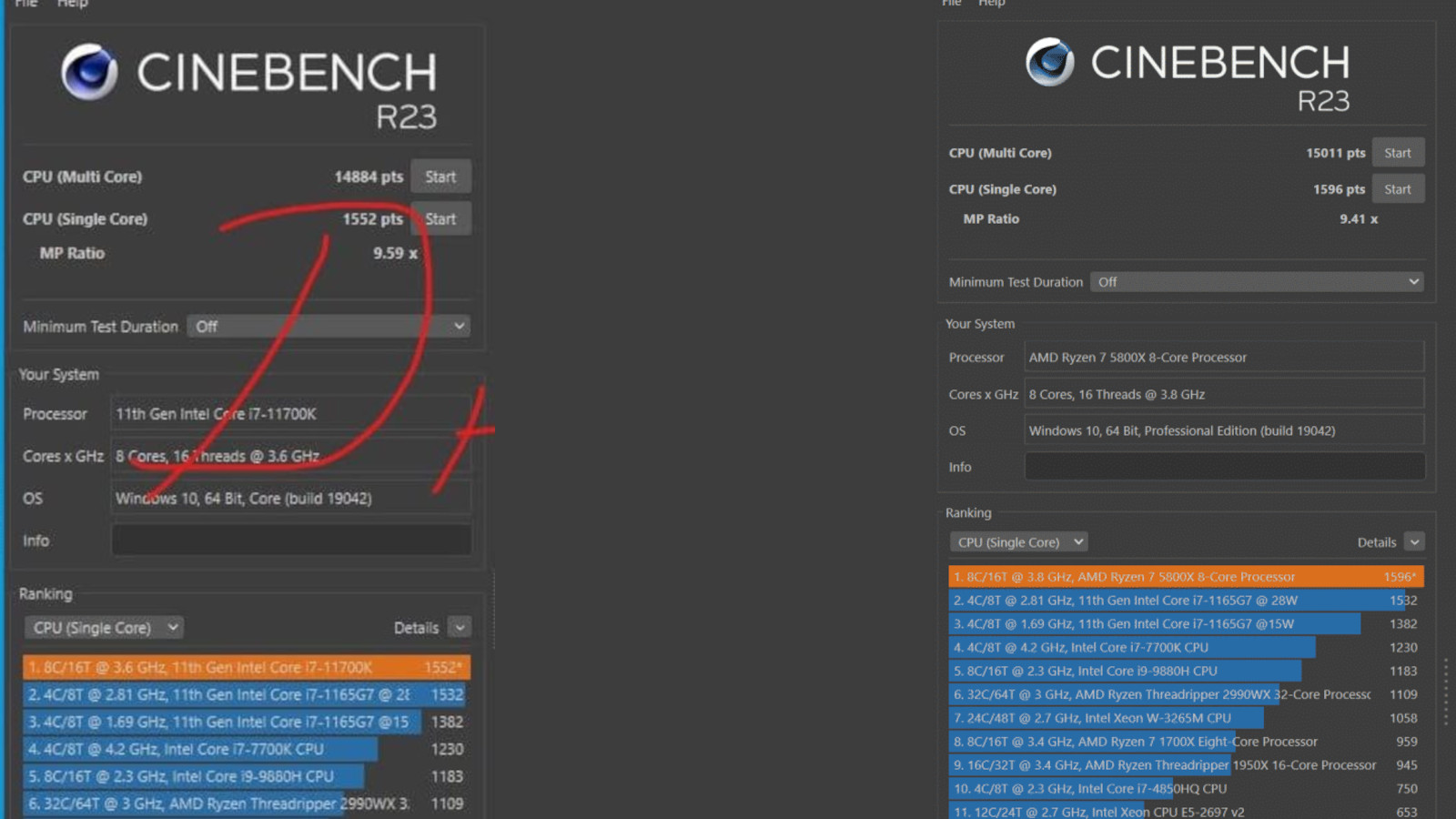The image size is (1456, 819).
Task: Select the Threadripper 1950X ranking row
Action: [x=1186, y=765]
